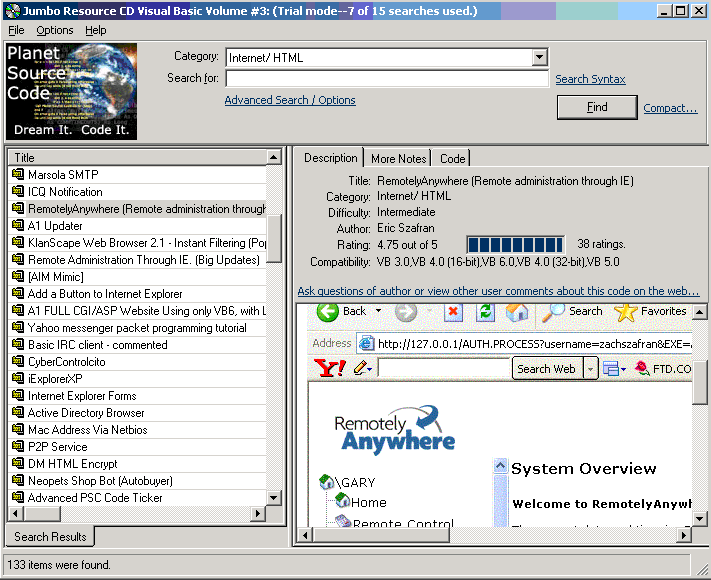711x580 pixels.
Task: Click the Search Web button
Action: [546, 369]
